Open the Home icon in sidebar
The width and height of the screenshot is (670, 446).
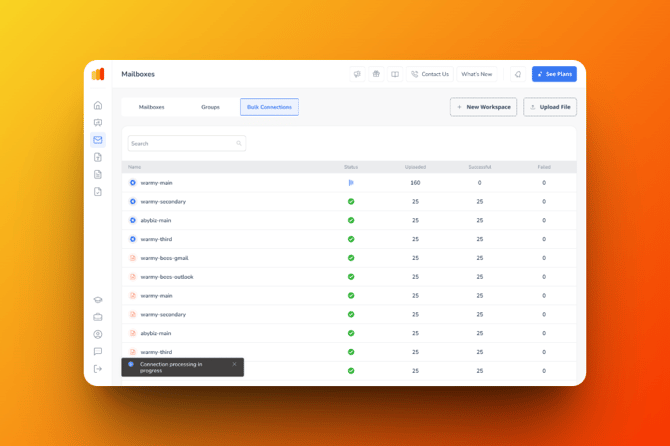[x=98, y=105]
